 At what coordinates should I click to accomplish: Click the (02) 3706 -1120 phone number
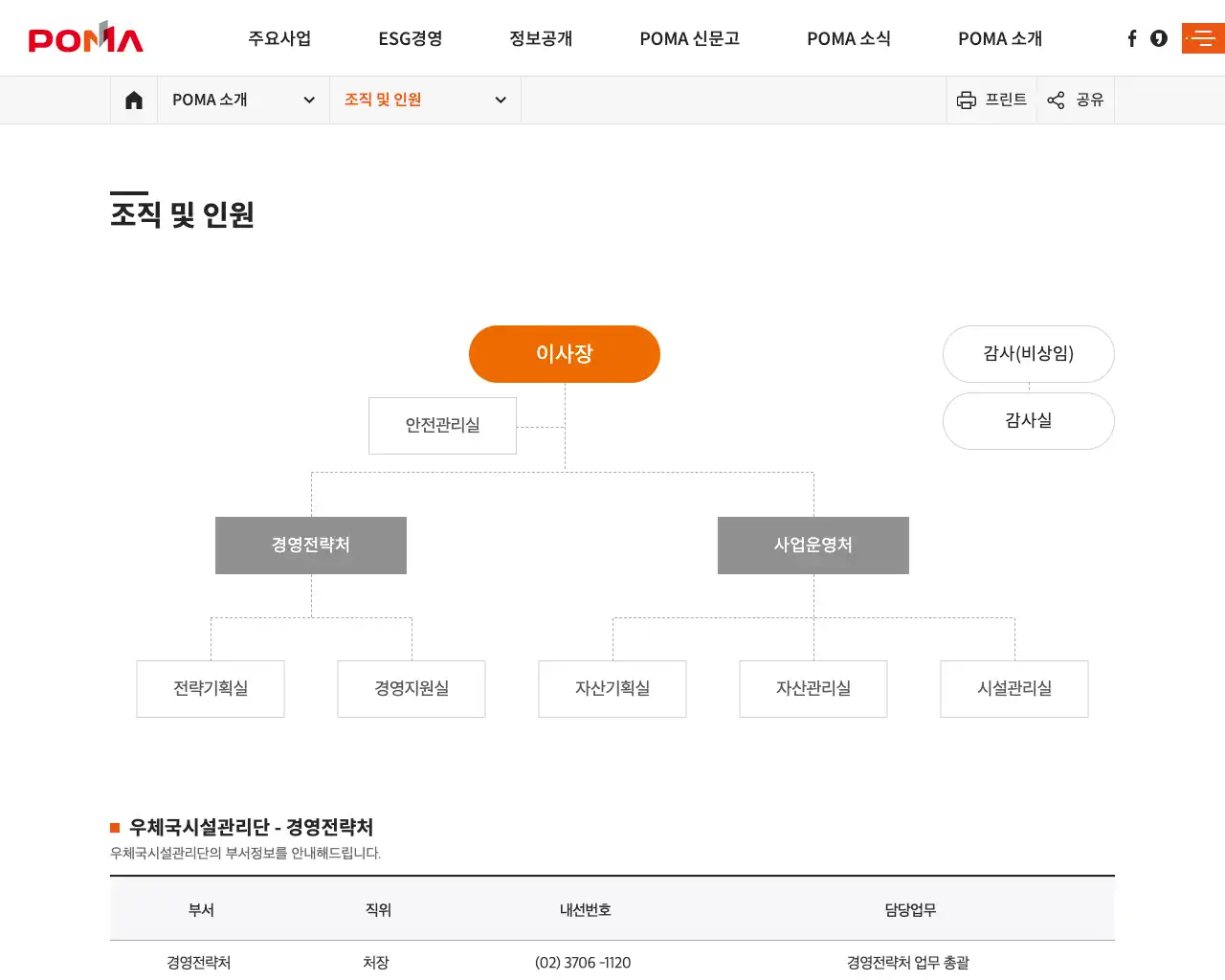[x=583, y=963]
